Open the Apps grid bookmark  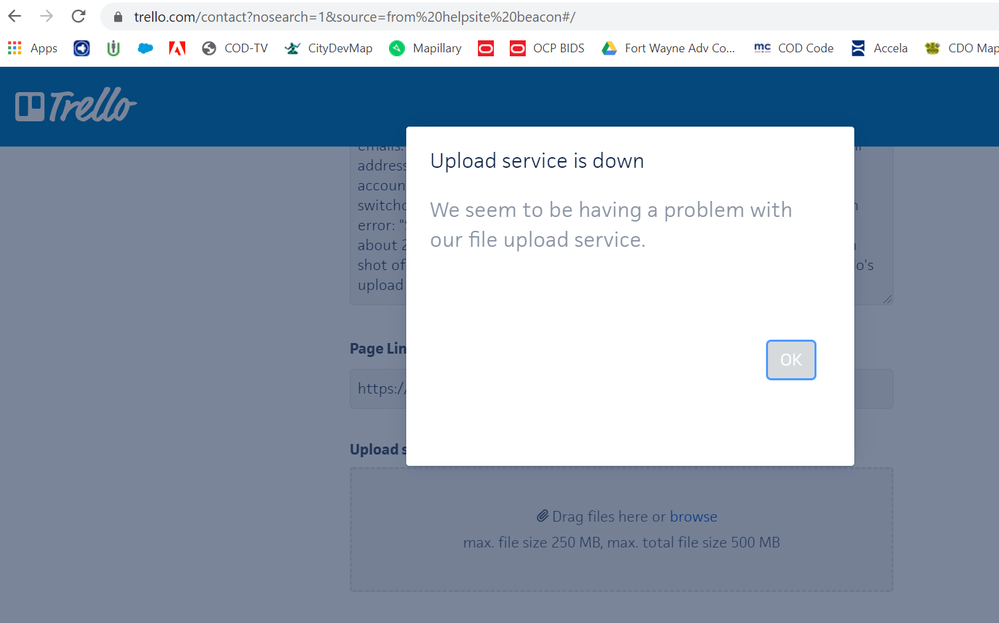pos(33,48)
